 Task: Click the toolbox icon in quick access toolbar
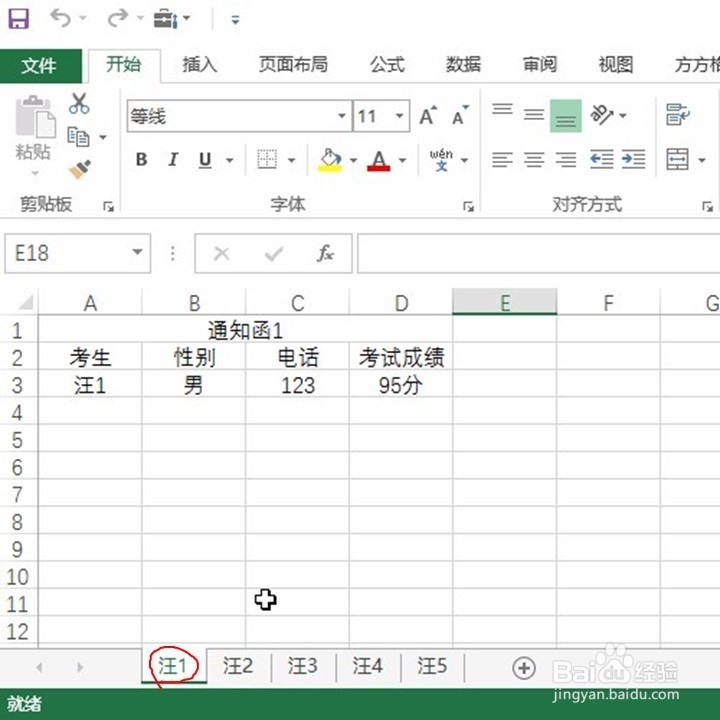[x=166, y=19]
